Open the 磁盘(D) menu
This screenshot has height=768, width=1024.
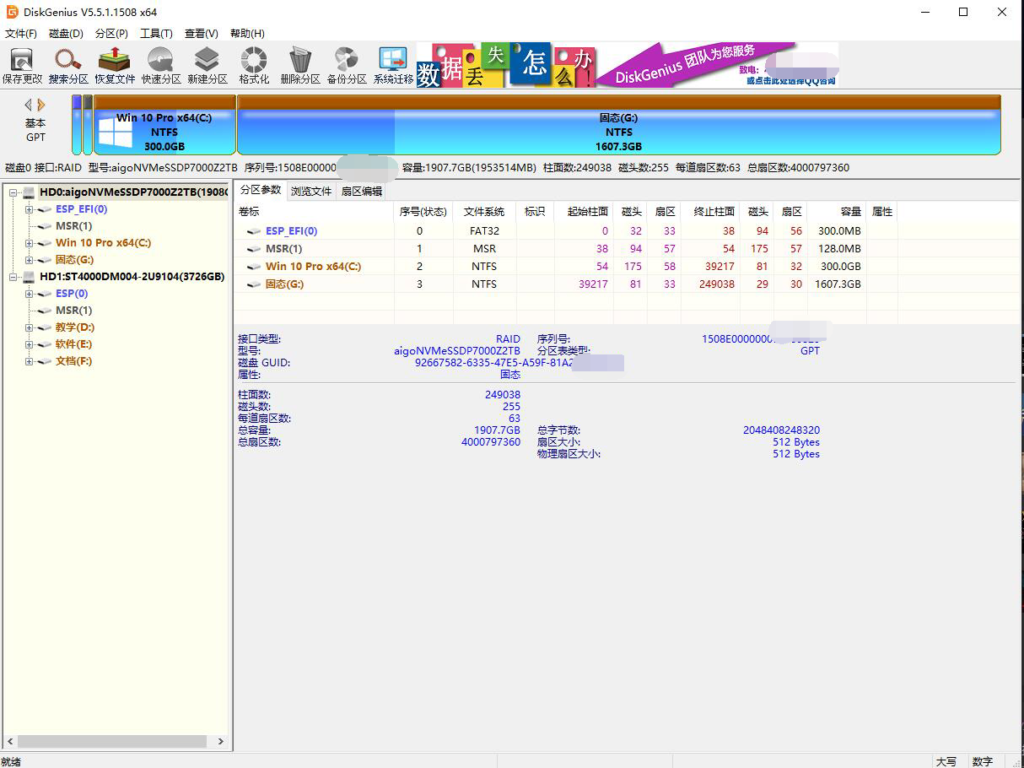click(x=66, y=33)
